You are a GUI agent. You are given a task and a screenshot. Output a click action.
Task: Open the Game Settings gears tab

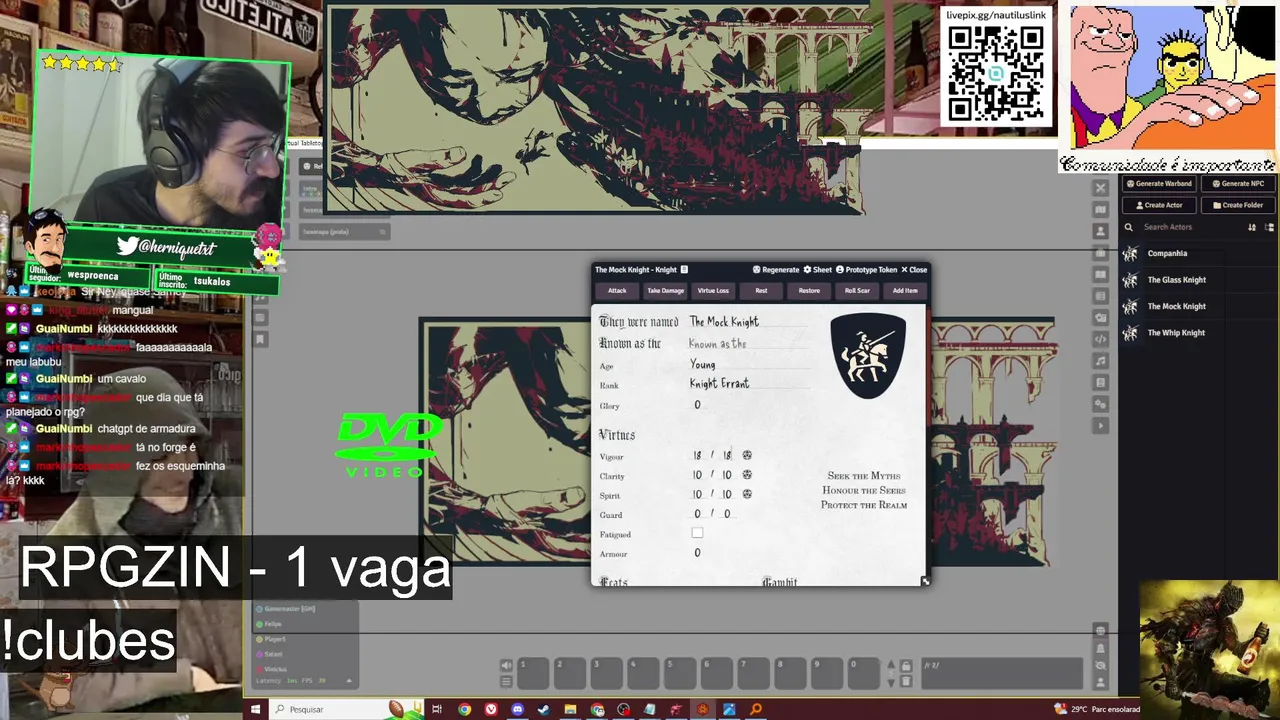click(1101, 404)
